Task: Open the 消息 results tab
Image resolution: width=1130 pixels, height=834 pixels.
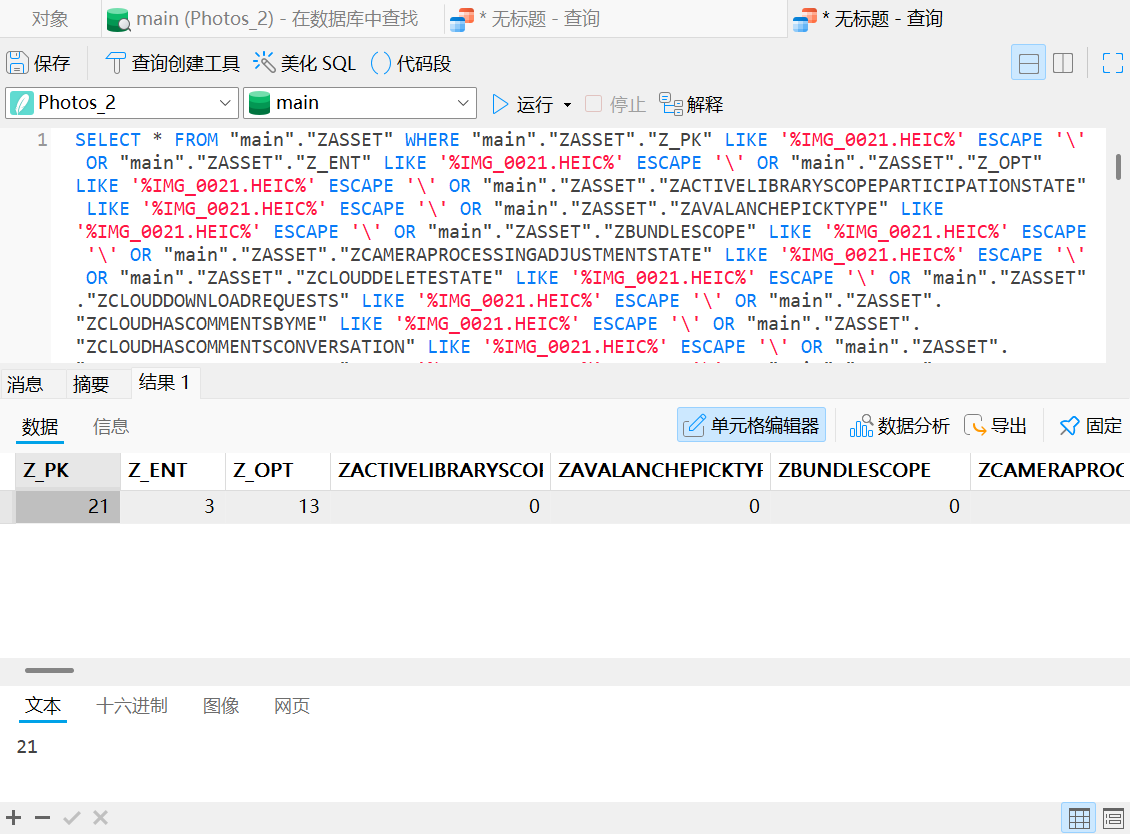Action: (25, 383)
